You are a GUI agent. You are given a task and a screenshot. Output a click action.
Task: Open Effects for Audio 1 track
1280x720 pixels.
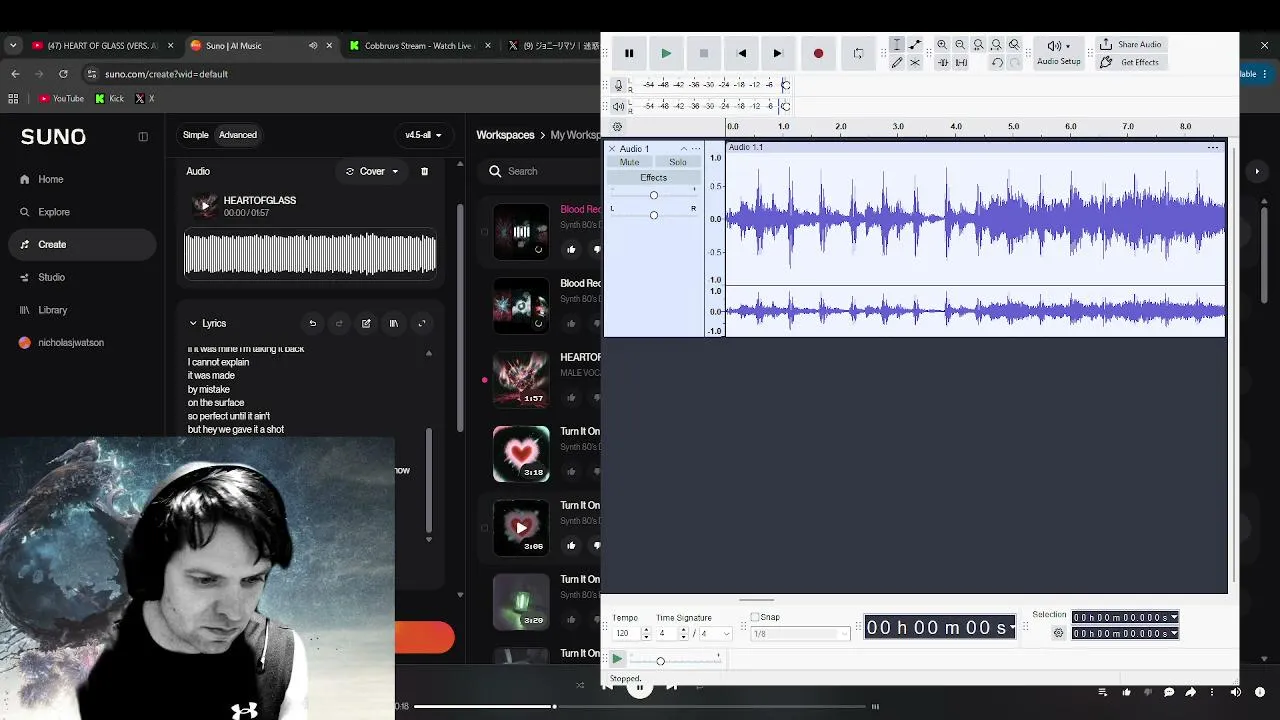(654, 178)
